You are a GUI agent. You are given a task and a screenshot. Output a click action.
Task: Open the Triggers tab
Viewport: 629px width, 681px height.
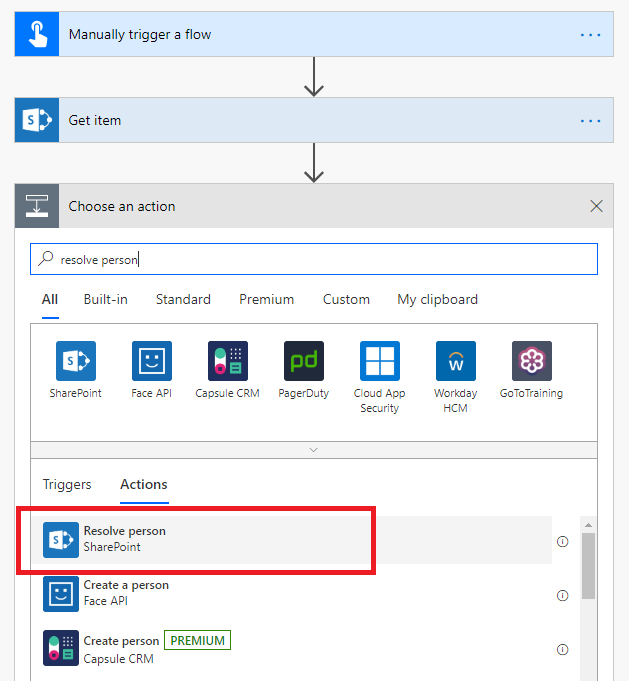[67, 485]
